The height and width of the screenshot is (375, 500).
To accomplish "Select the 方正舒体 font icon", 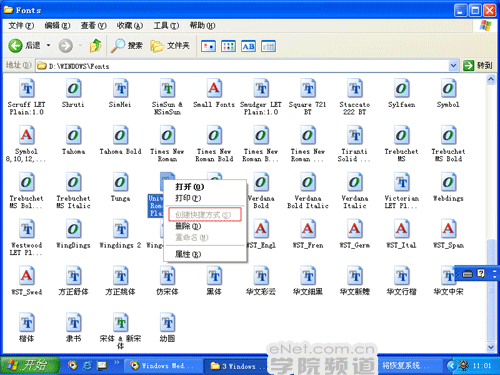I will point(73,276).
